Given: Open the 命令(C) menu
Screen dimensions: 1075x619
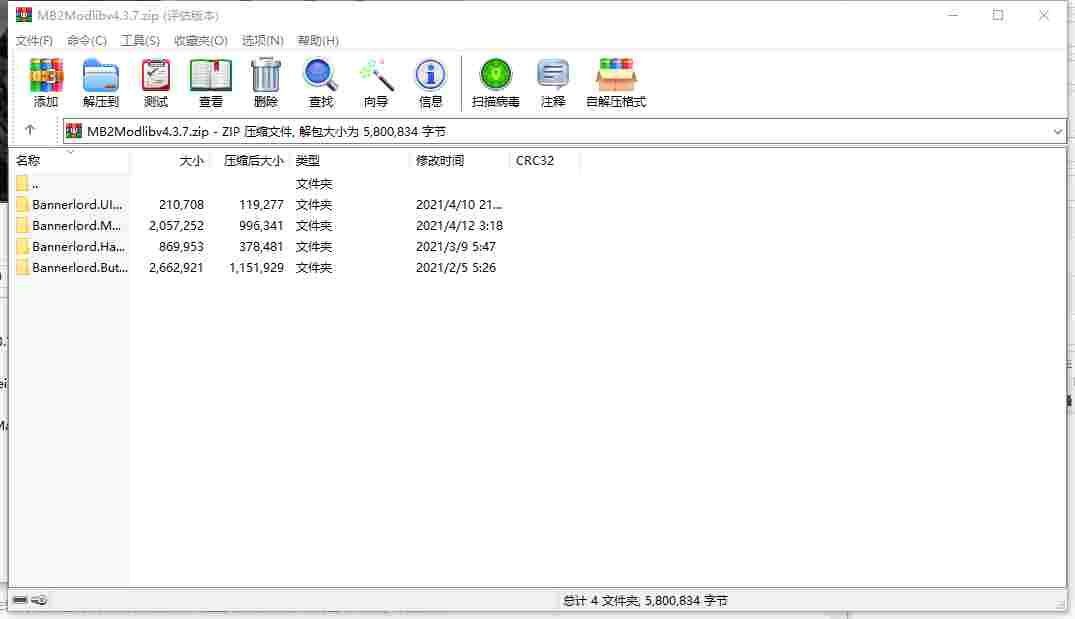Looking at the screenshot, I should [x=87, y=40].
